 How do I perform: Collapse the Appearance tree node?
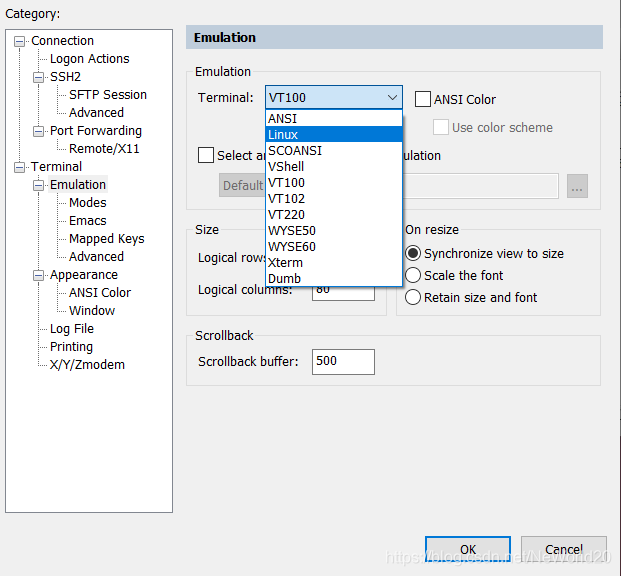click(38, 275)
